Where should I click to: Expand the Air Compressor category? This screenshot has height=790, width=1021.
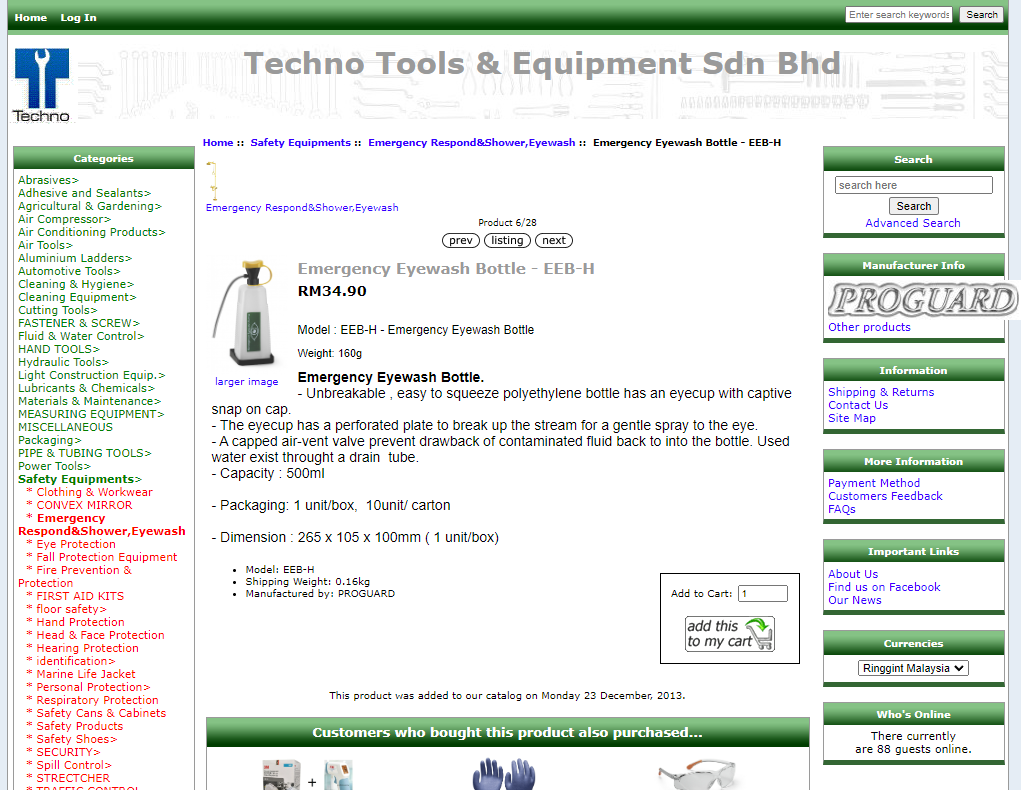(x=64, y=219)
